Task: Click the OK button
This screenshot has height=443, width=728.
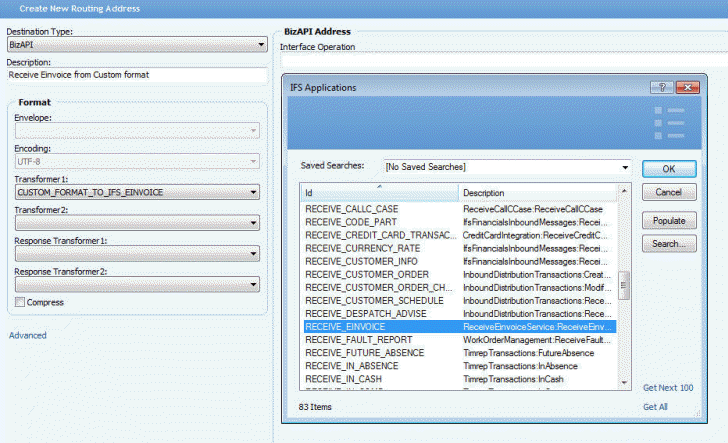Action: [x=669, y=169]
